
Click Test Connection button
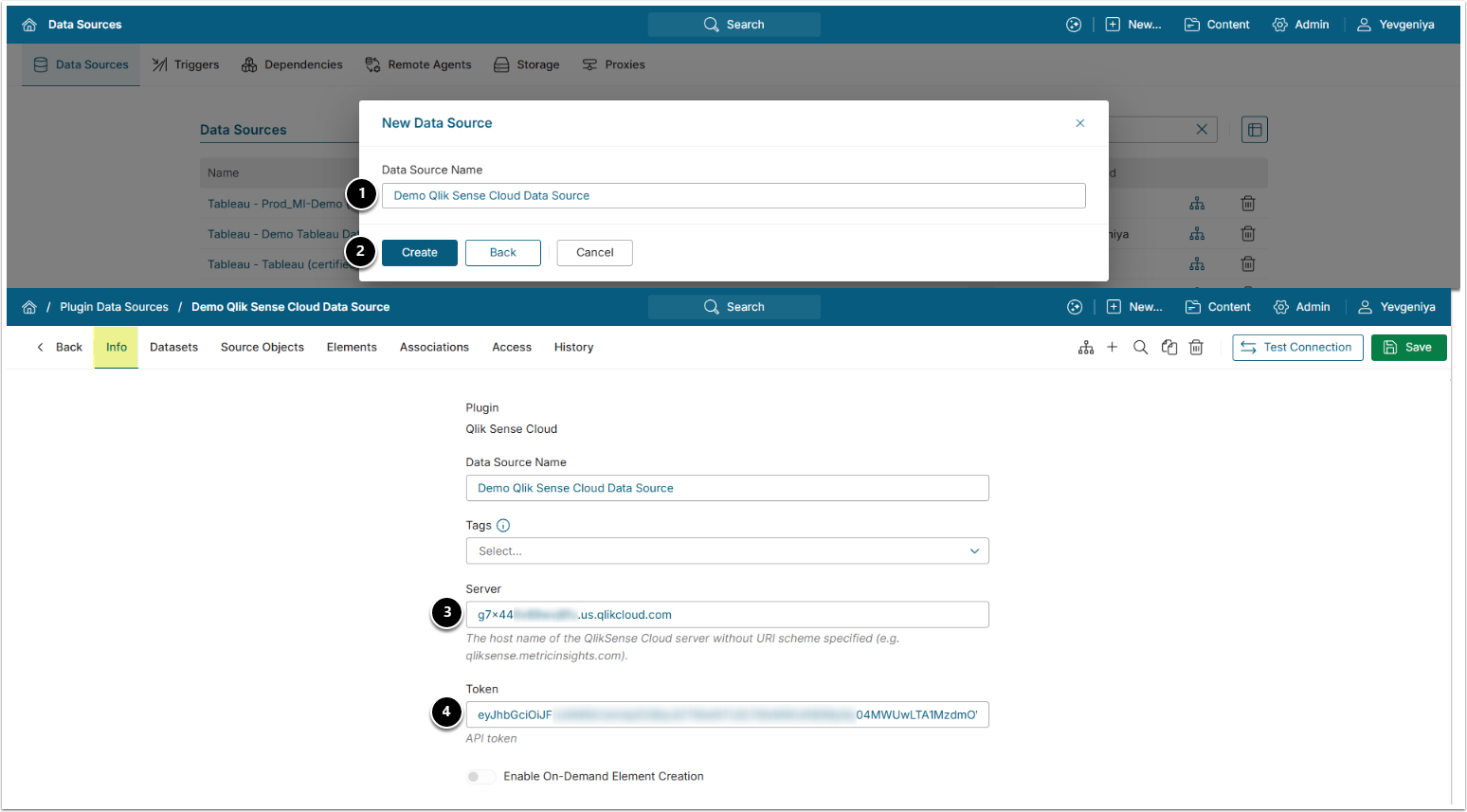(x=1297, y=348)
